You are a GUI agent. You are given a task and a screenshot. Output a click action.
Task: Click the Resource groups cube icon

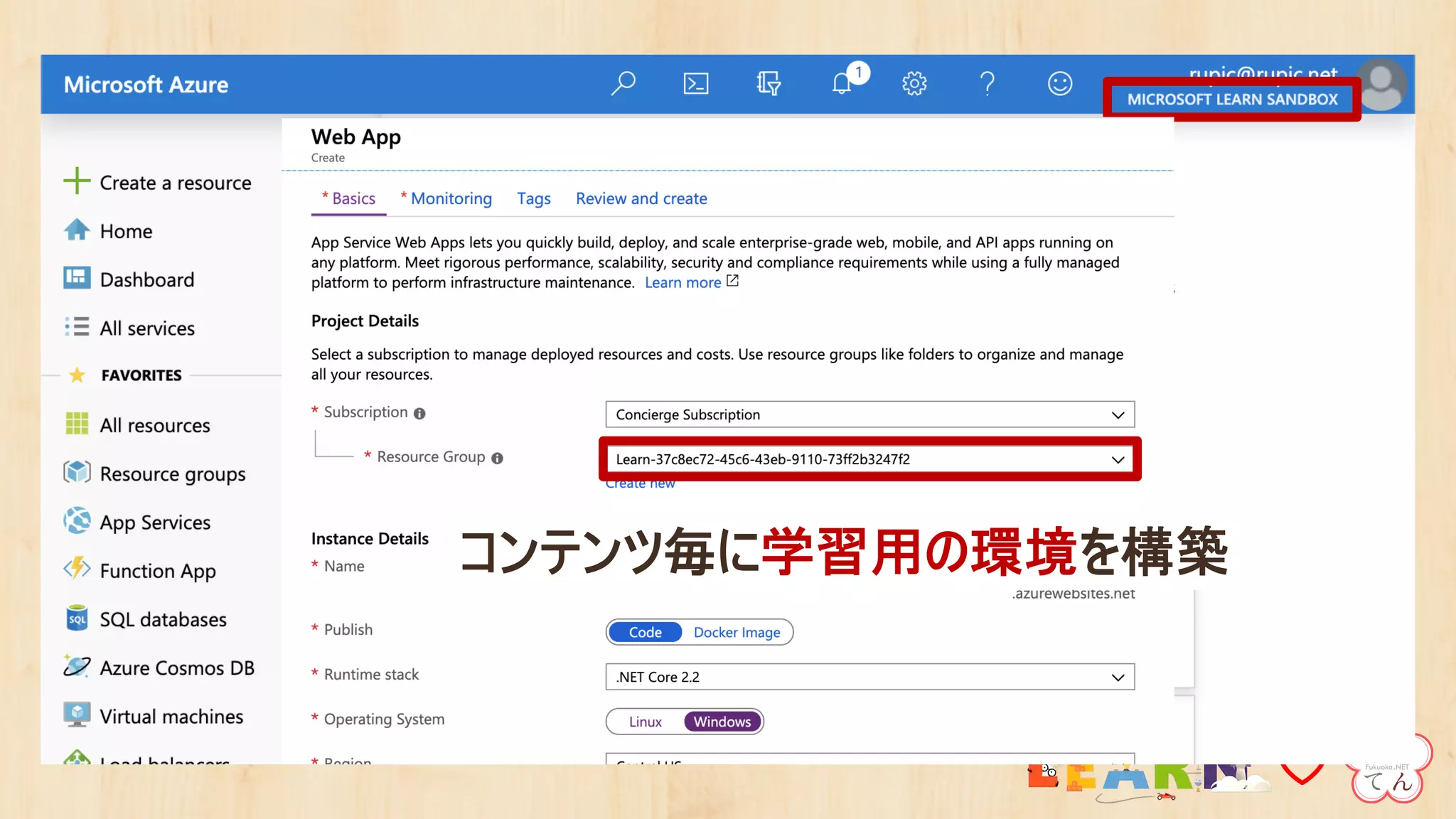click(x=77, y=472)
